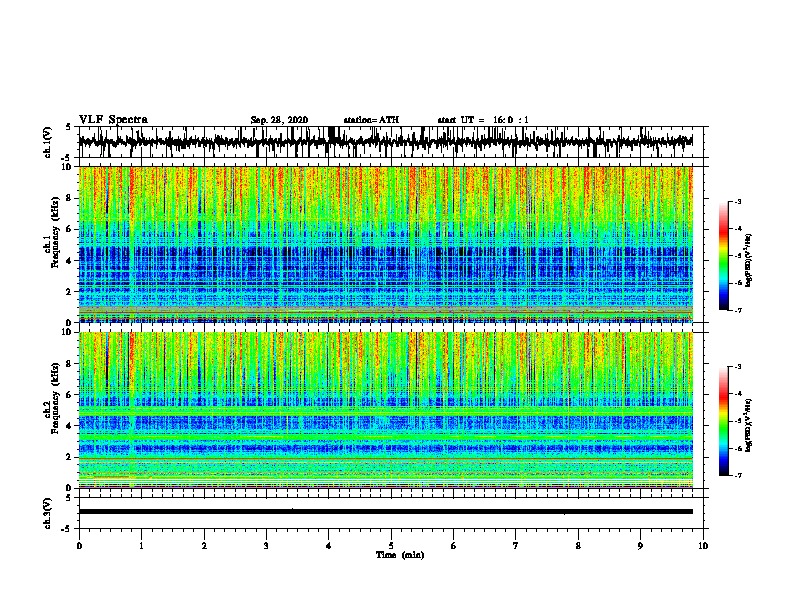This screenshot has width=792, height=612.
Task: Click the "10" frequency tick of ch.2 spectrogram
Action: [67, 332]
